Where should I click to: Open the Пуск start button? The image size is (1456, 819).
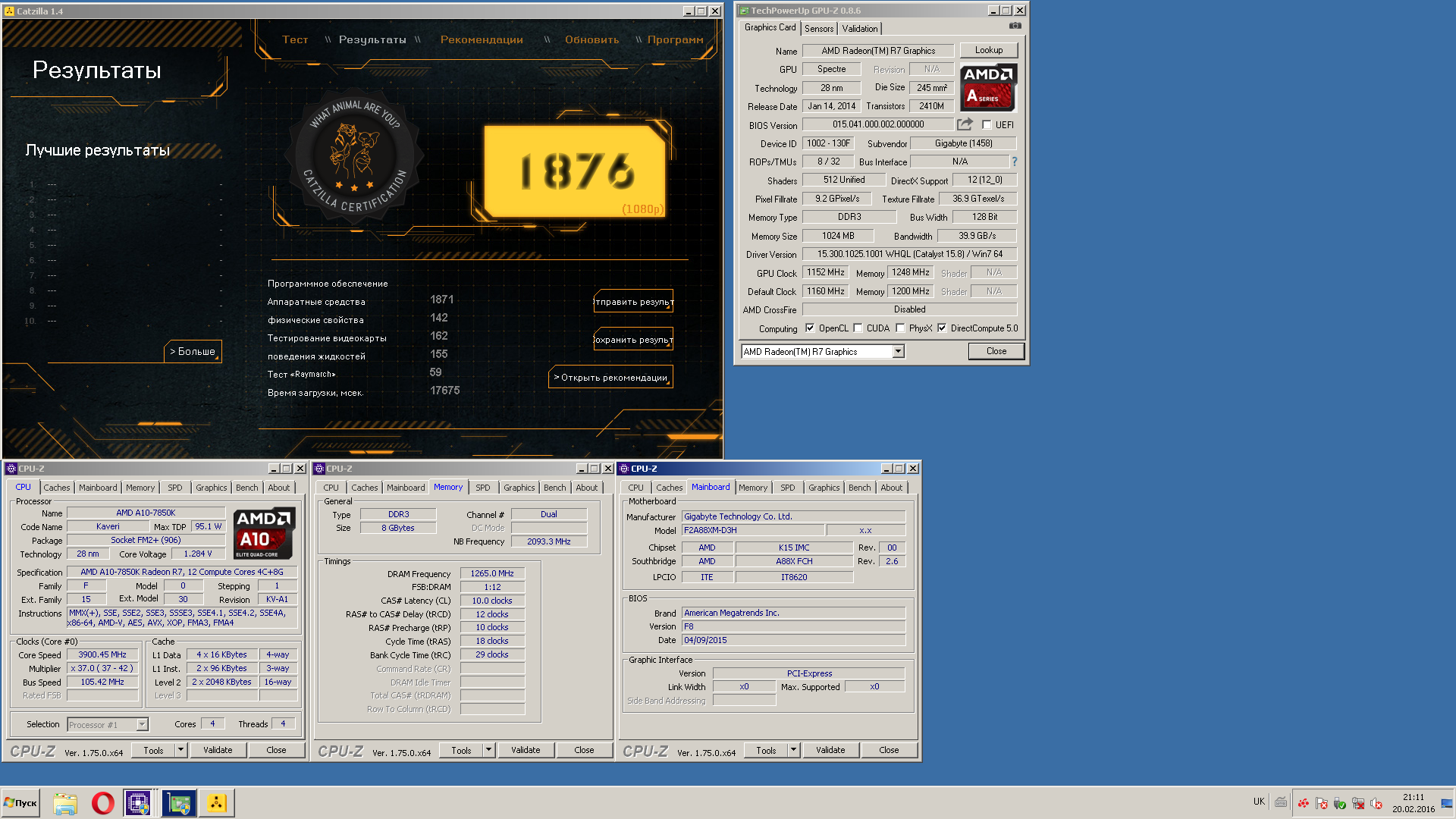pos(21,803)
